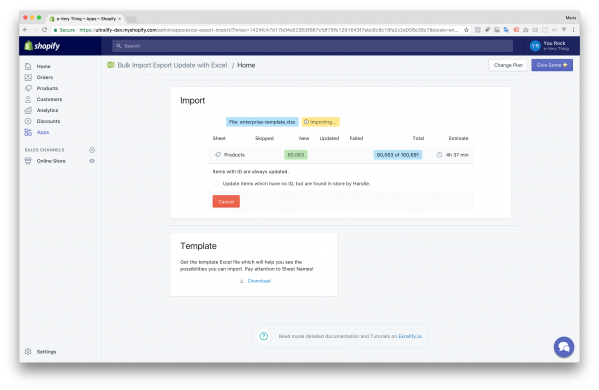Add a sales channel with plus icon
The width and height of the screenshot is (599, 390).
click(92, 150)
